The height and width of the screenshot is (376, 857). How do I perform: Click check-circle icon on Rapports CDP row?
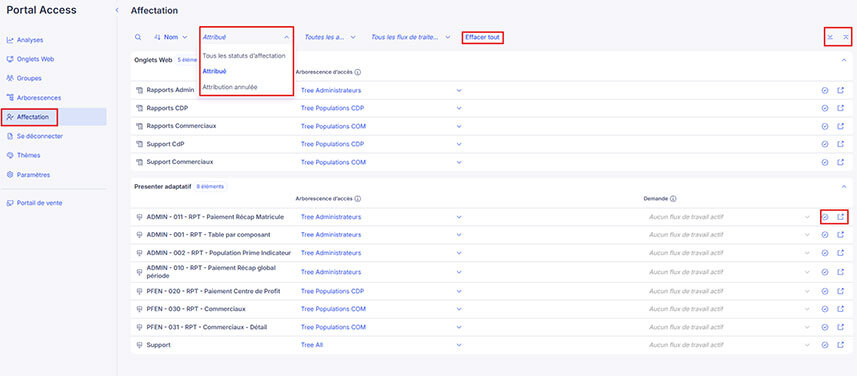[x=825, y=108]
